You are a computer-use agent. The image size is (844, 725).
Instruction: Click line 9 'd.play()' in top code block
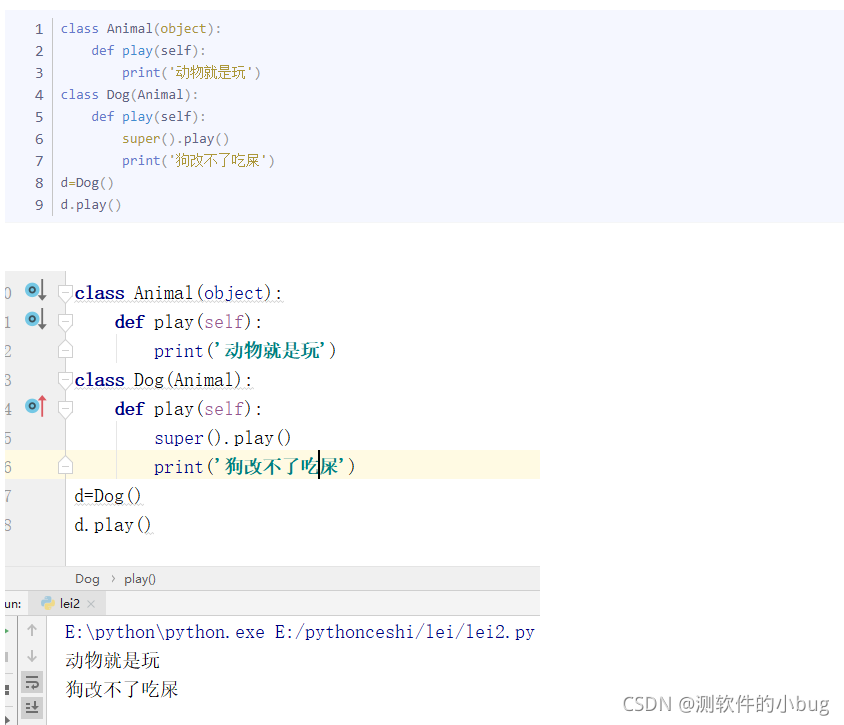pyautogui.click(x=91, y=205)
